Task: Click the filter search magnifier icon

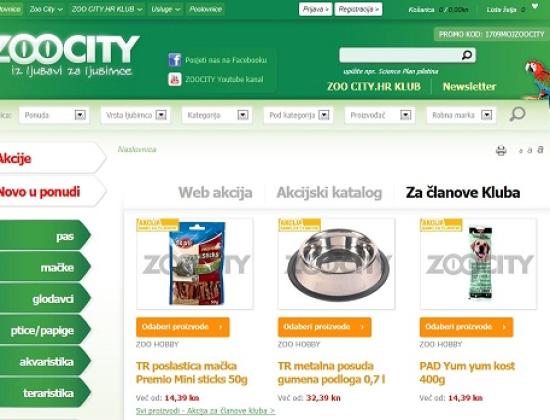Action: click(x=517, y=114)
